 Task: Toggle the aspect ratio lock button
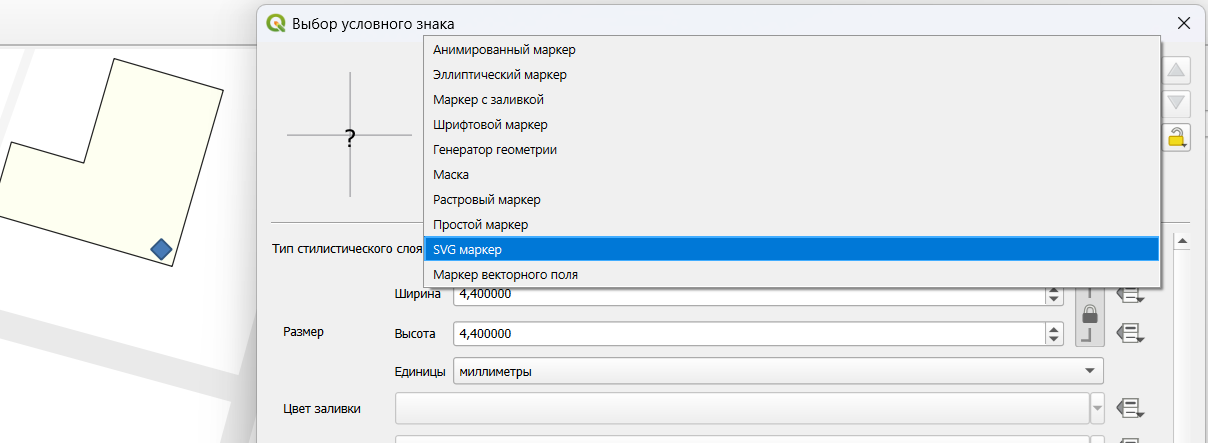click(1090, 315)
